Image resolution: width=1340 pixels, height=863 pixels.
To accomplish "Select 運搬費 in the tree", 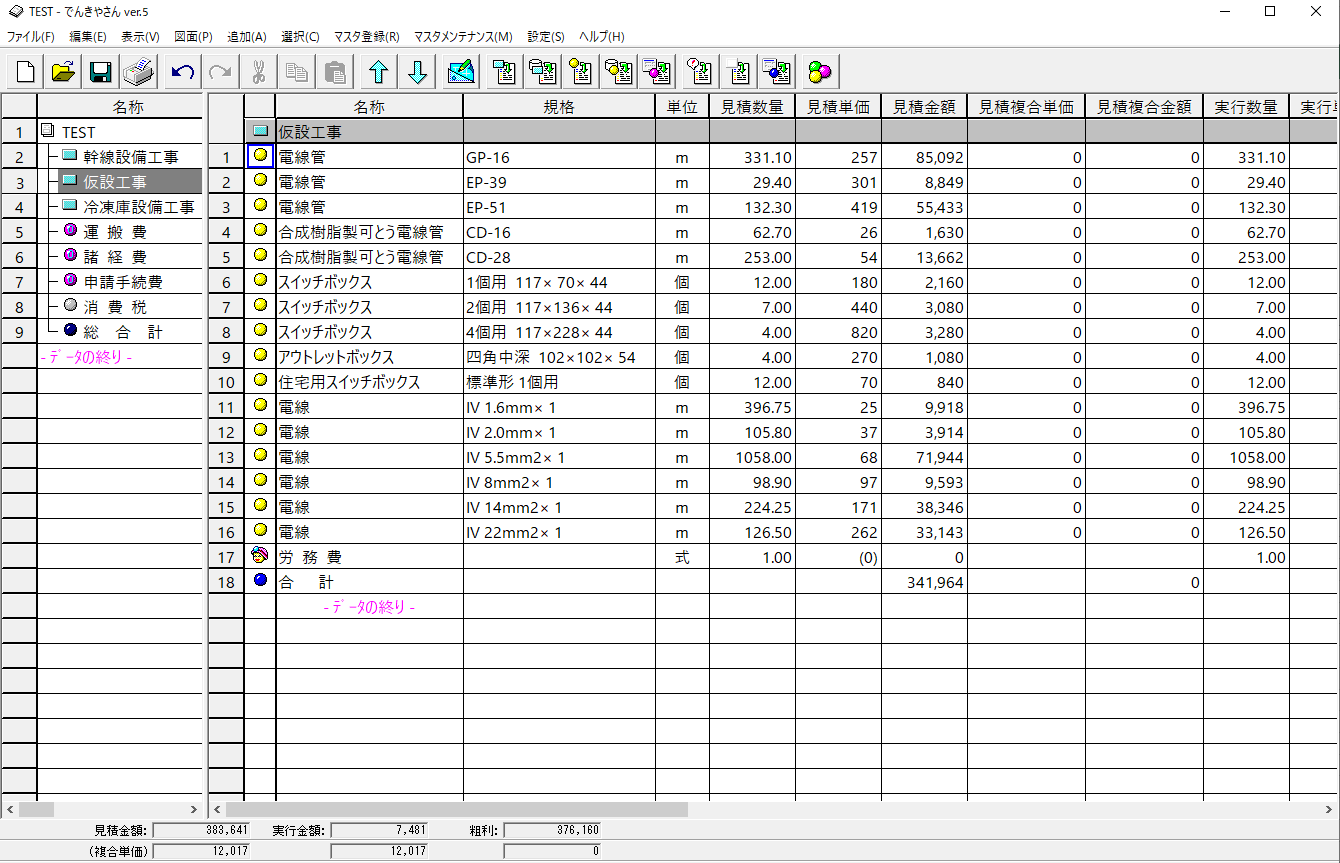I will [115, 232].
